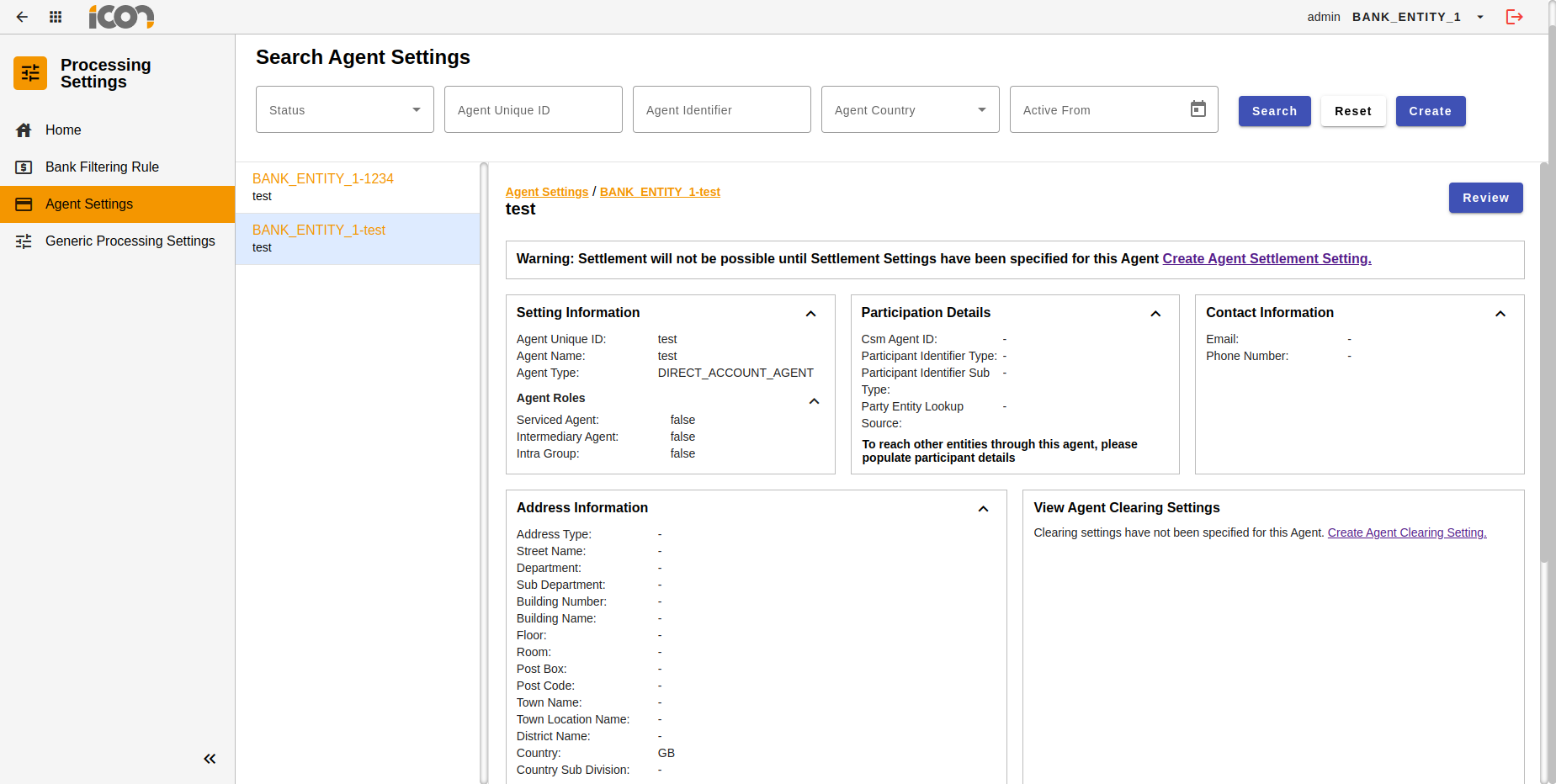Collapse sidebar with double chevron icon

[x=210, y=759]
